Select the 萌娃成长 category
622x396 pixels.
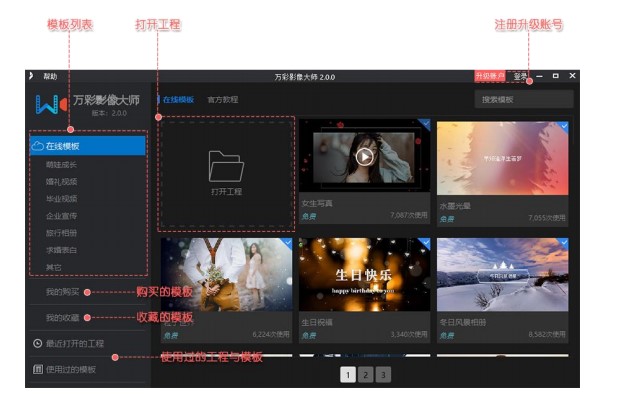coord(61,164)
